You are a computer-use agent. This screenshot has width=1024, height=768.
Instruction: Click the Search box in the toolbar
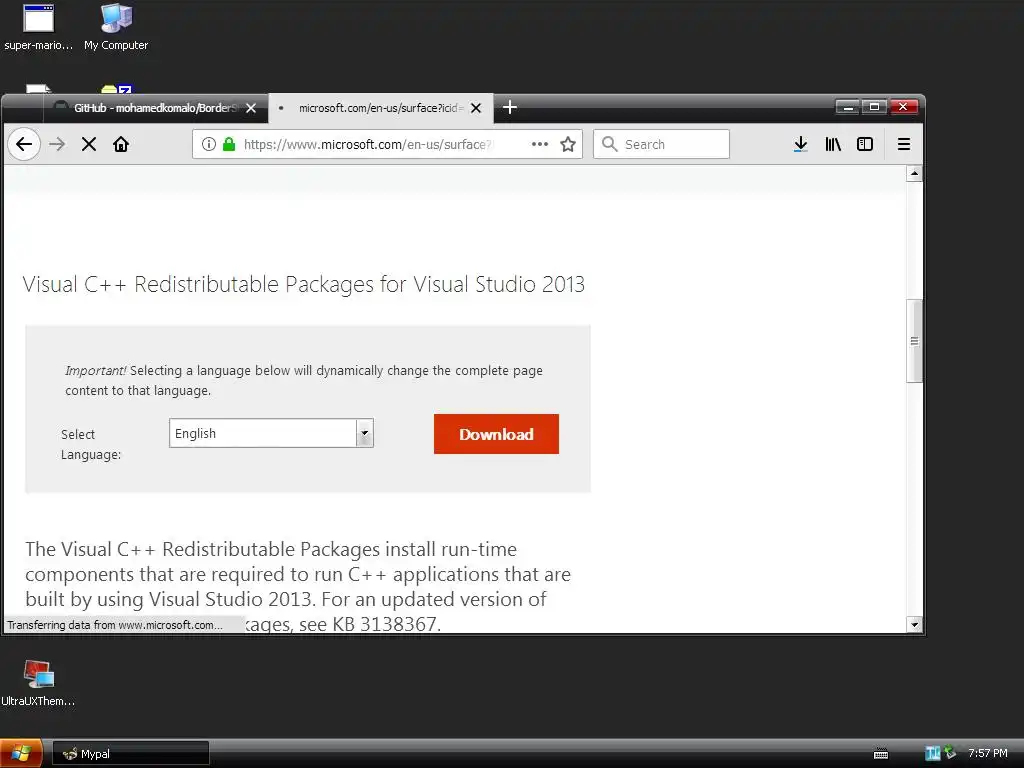click(661, 144)
